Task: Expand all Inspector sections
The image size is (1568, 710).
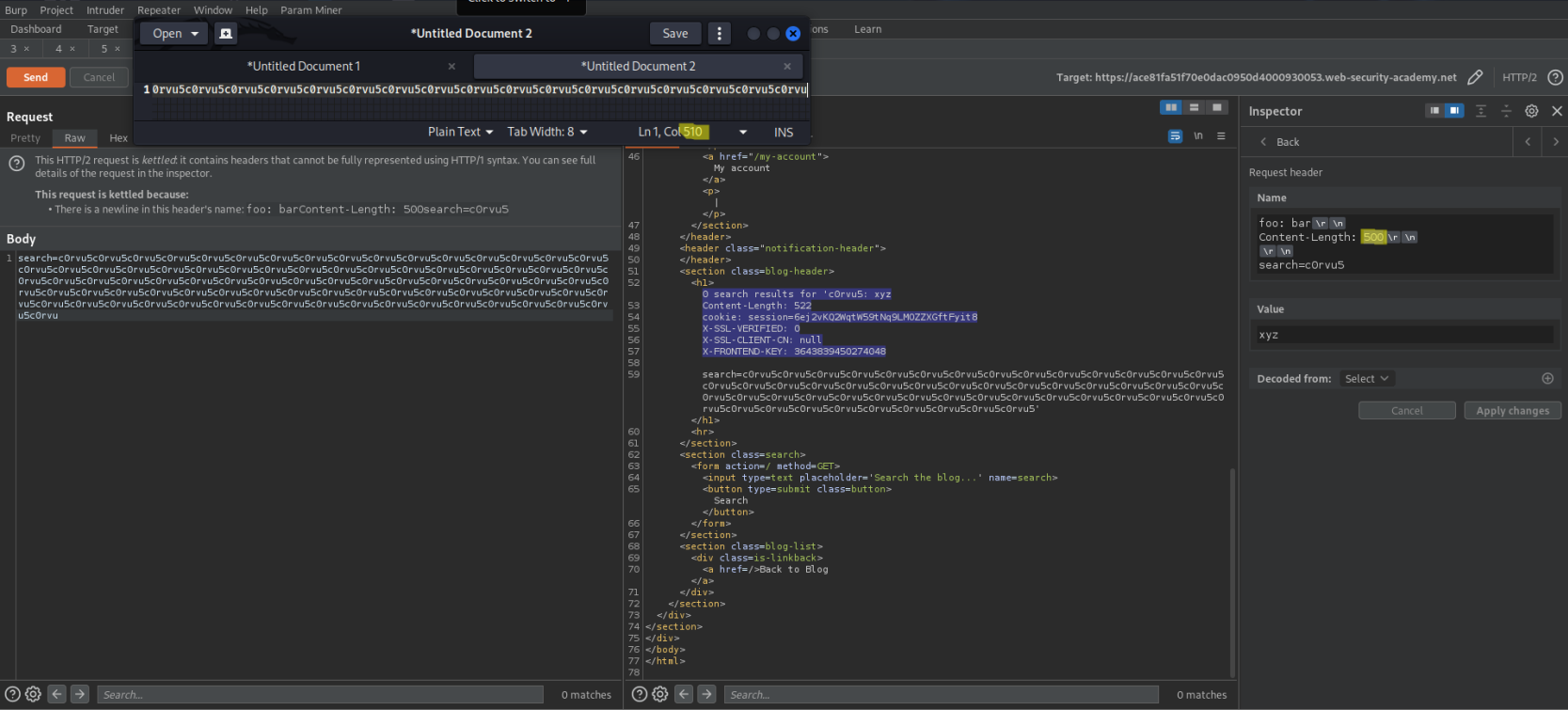Action: pos(1481,111)
